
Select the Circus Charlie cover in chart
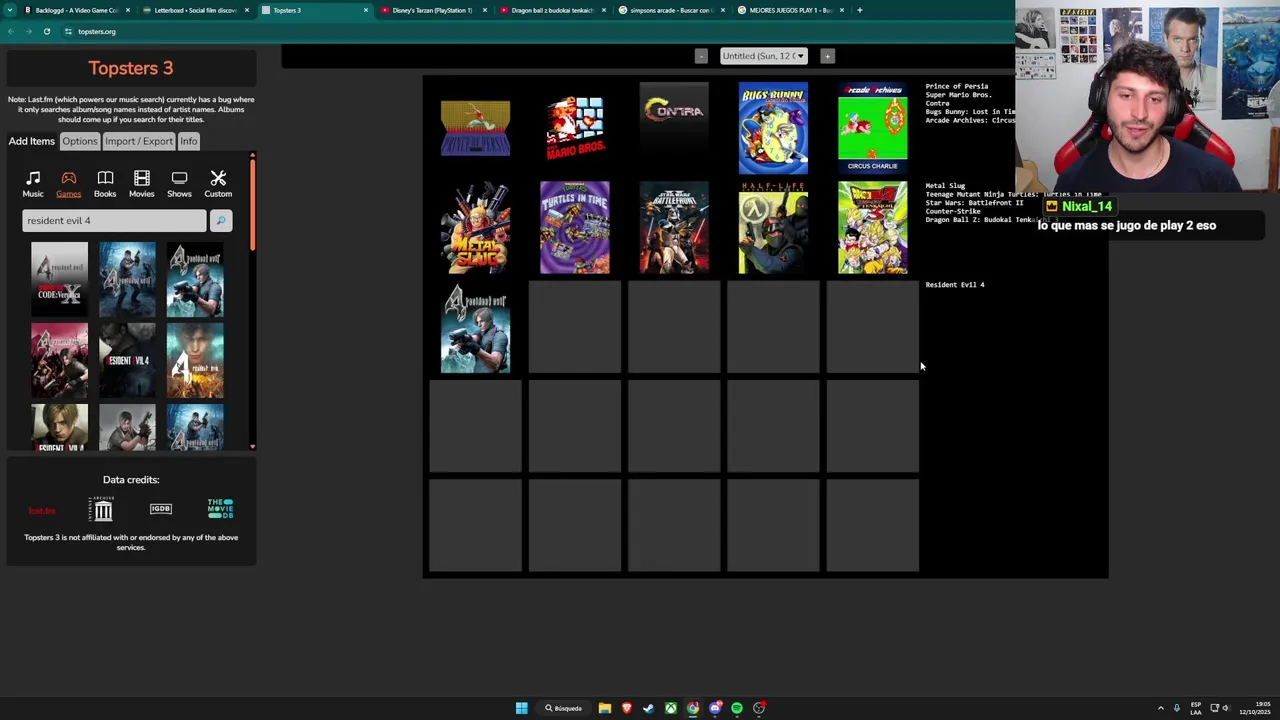pyautogui.click(x=873, y=128)
